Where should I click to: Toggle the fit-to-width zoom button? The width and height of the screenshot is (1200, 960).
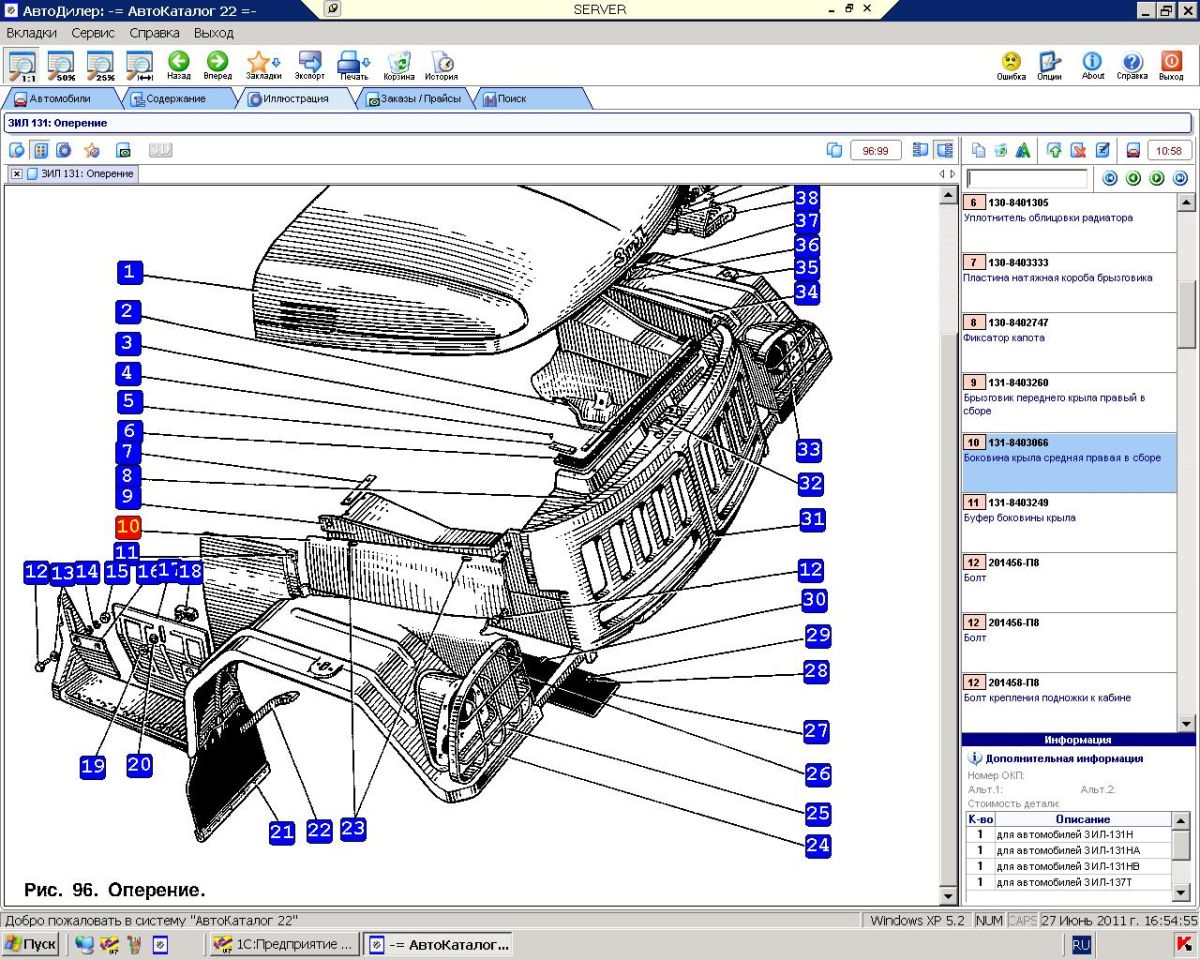(x=138, y=65)
